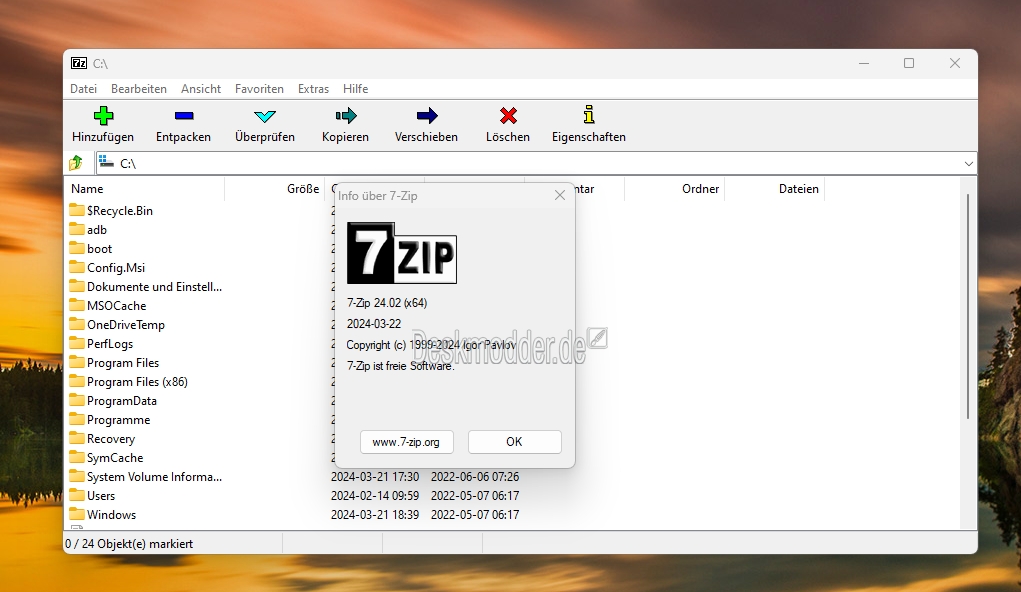Click the OneDriveTemp folder icon
Image resolution: width=1021 pixels, height=592 pixels.
tap(77, 324)
